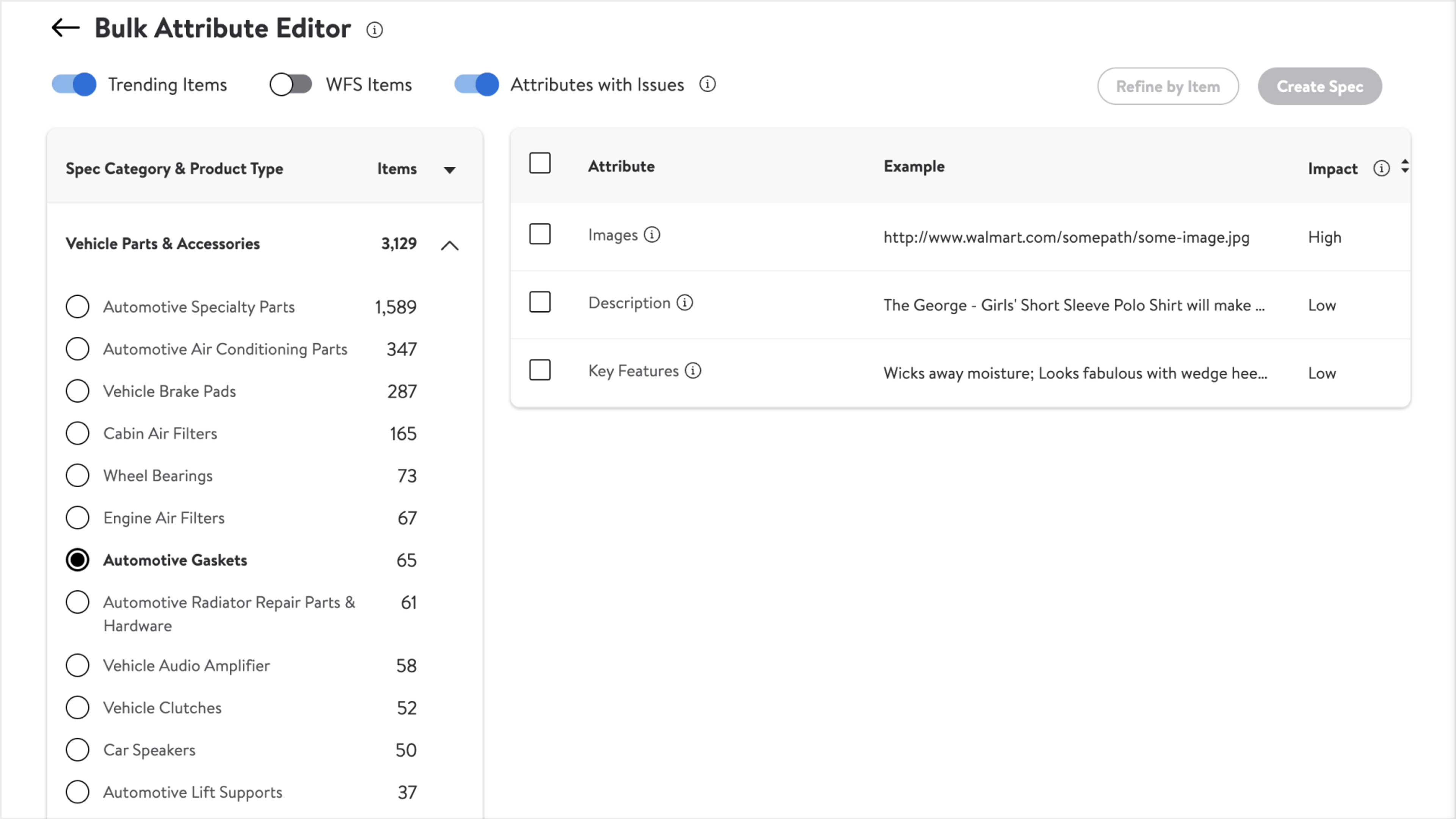
Task: Select Vehicle Brake Pads product type
Action: (x=77, y=391)
